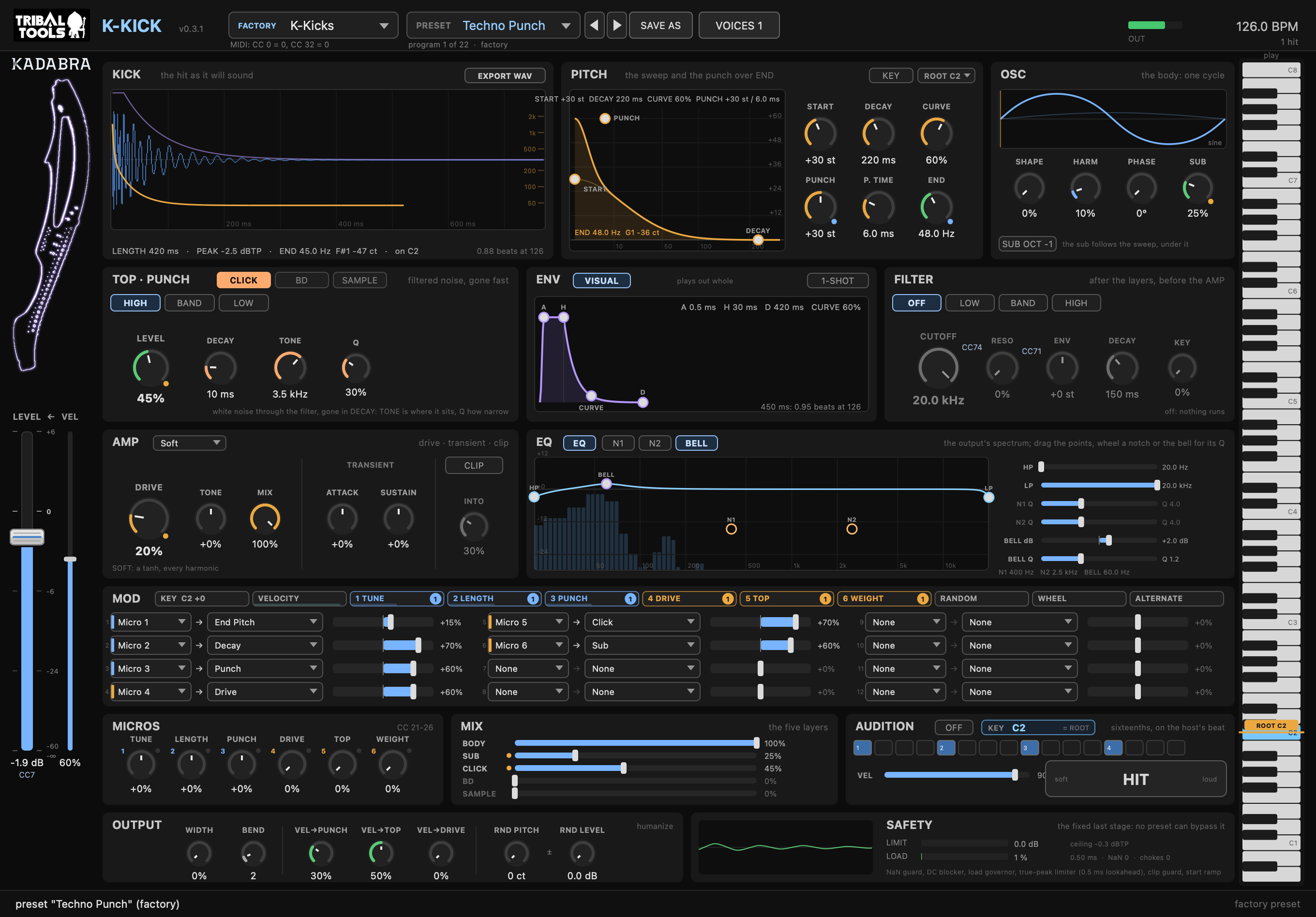Switch the filter to BAND mode
1316x917 pixels.
pos(1022,303)
